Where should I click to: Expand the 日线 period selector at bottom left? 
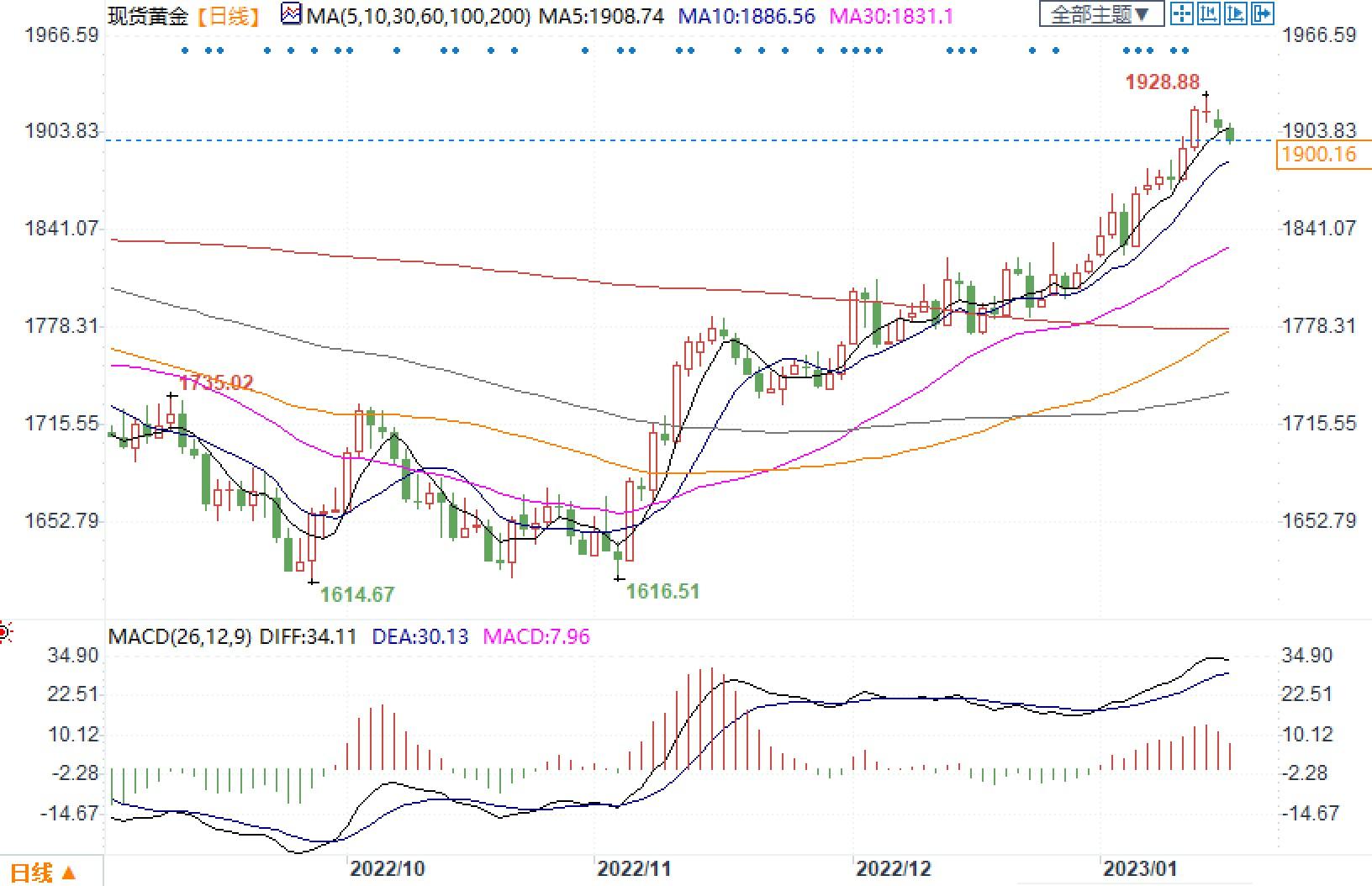tap(43, 873)
